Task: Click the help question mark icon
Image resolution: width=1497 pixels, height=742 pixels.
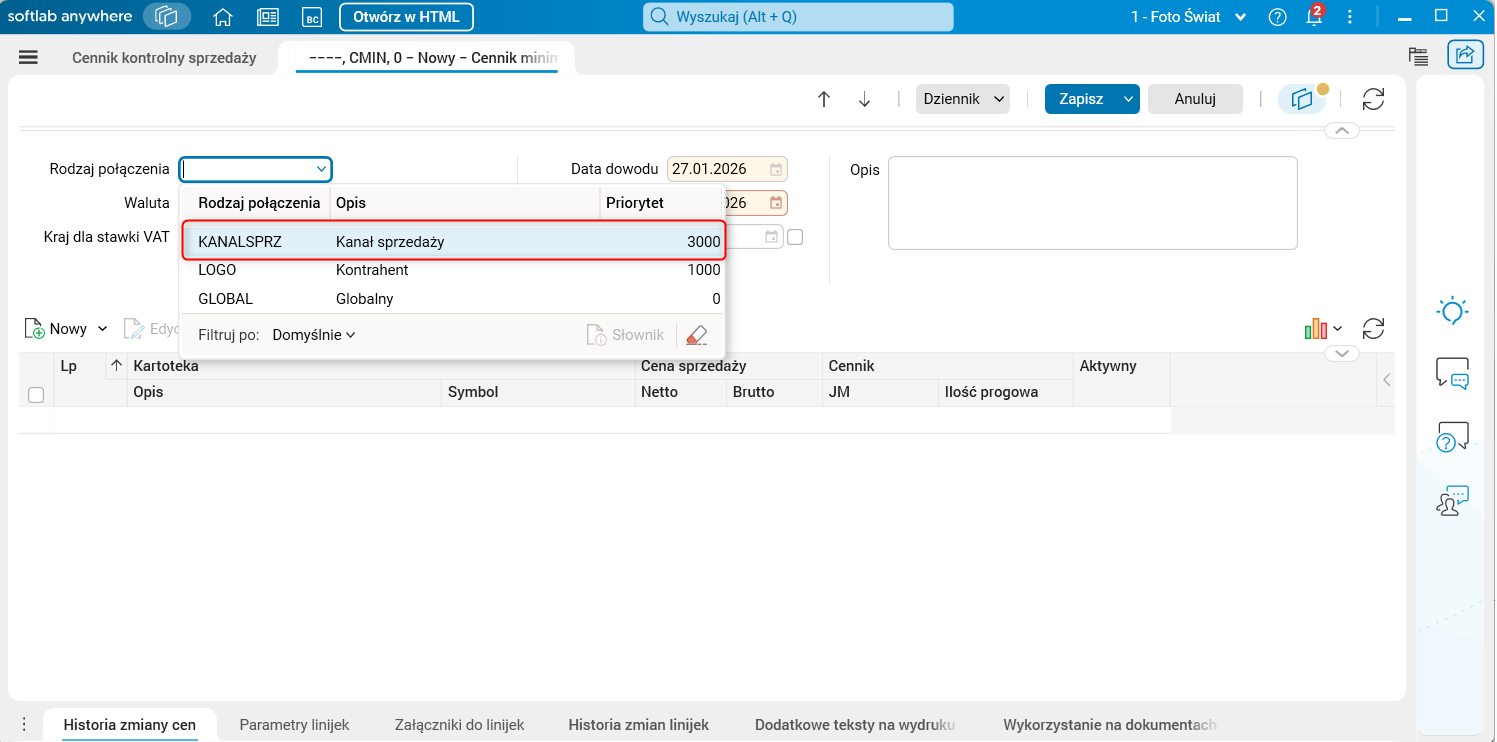Action: pyautogui.click(x=1277, y=17)
